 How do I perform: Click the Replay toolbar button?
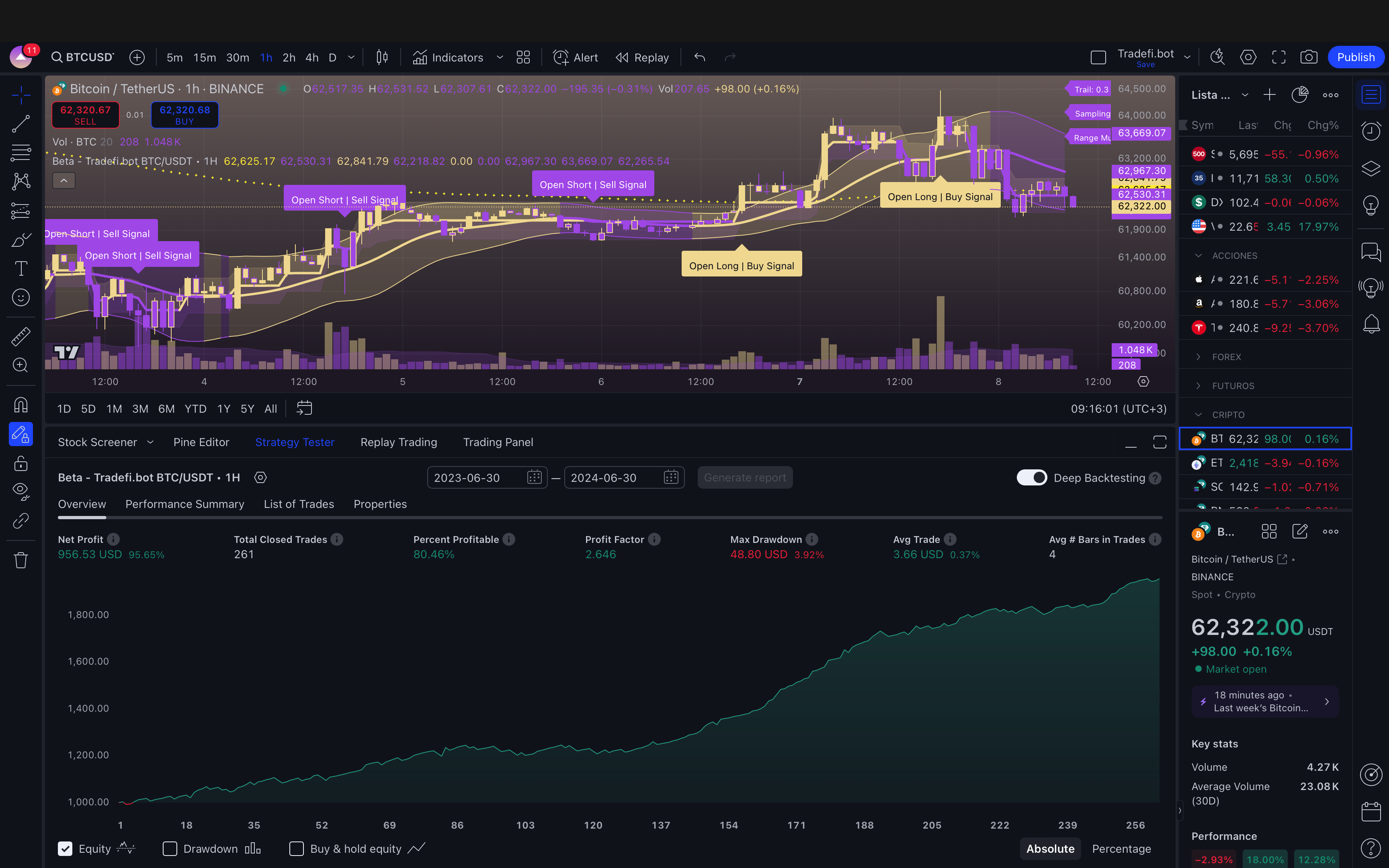642,57
